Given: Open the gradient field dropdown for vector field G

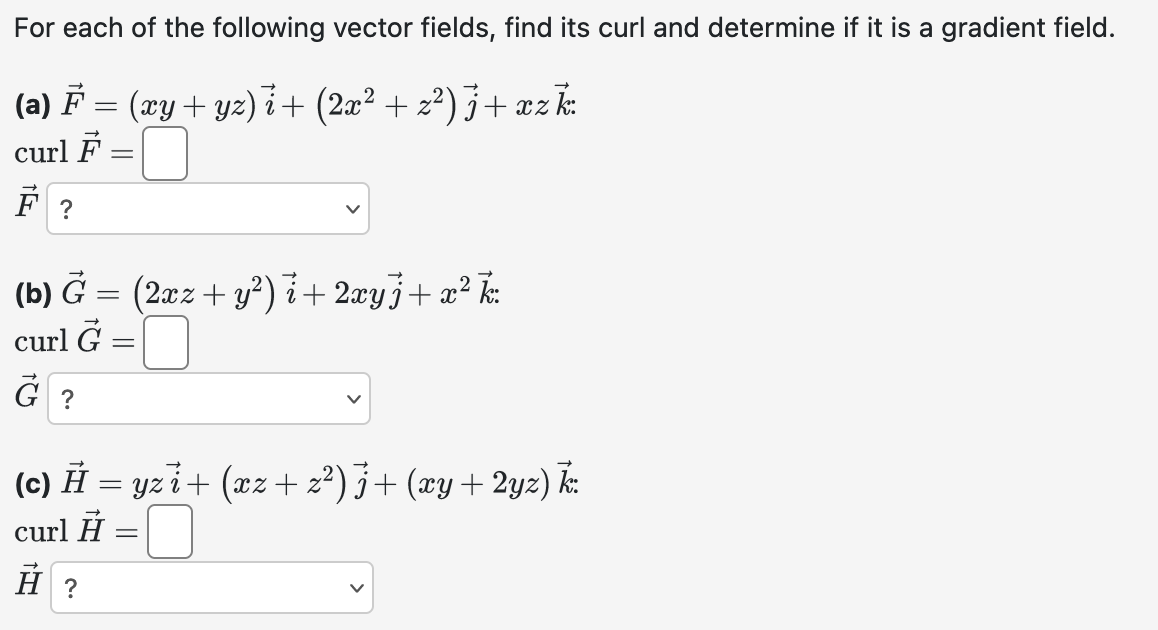Looking at the screenshot, I should click(x=208, y=398).
